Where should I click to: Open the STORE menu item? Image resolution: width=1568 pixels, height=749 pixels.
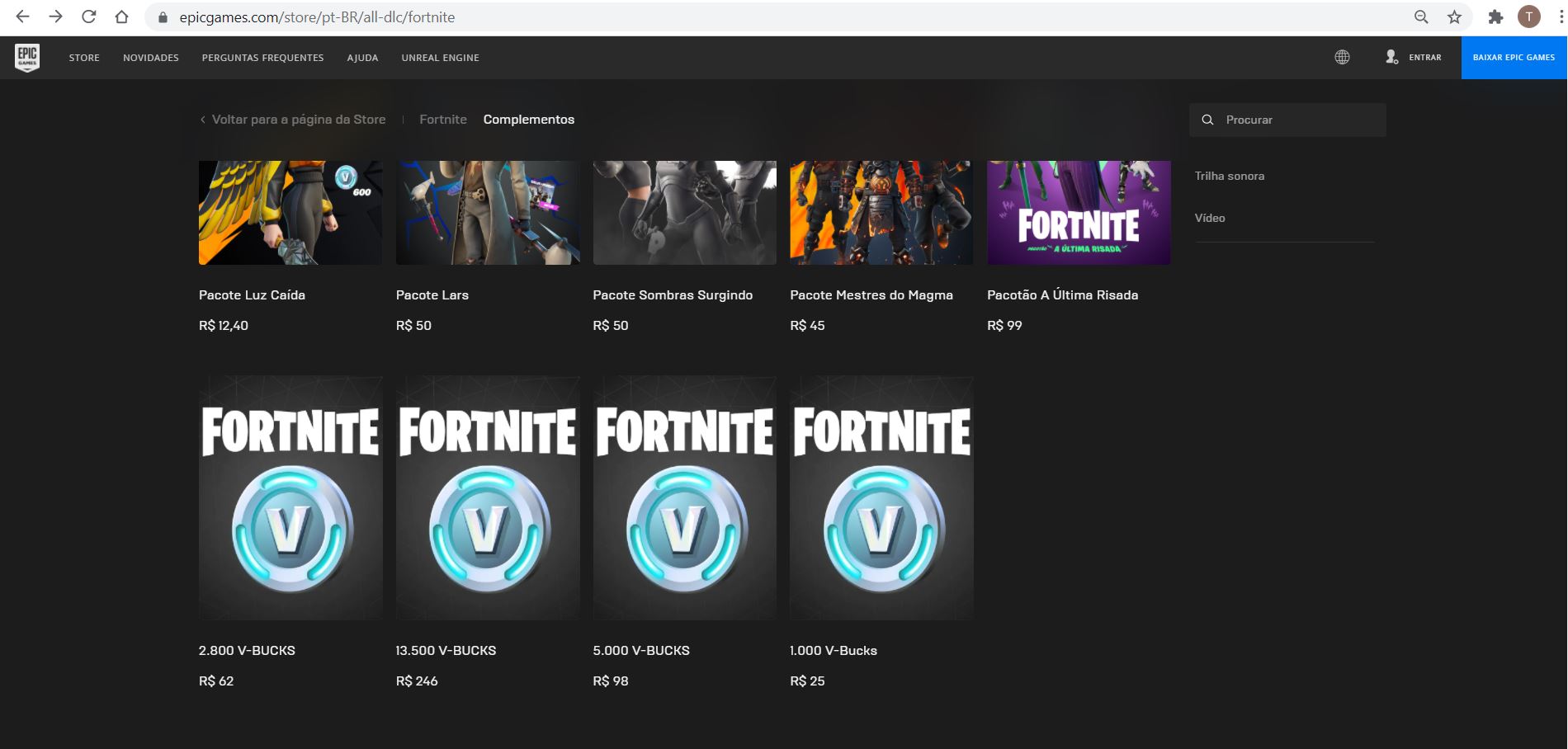click(x=83, y=57)
